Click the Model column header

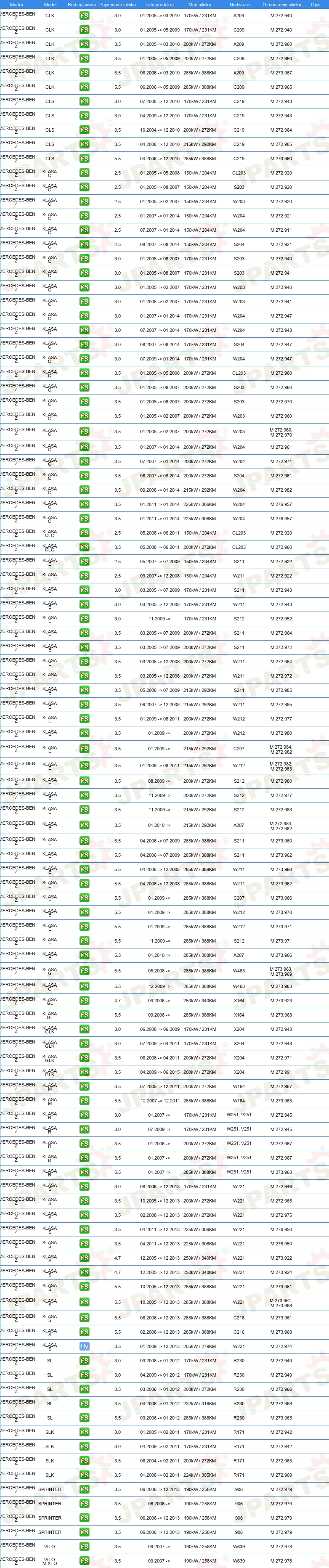(x=50, y=4)
